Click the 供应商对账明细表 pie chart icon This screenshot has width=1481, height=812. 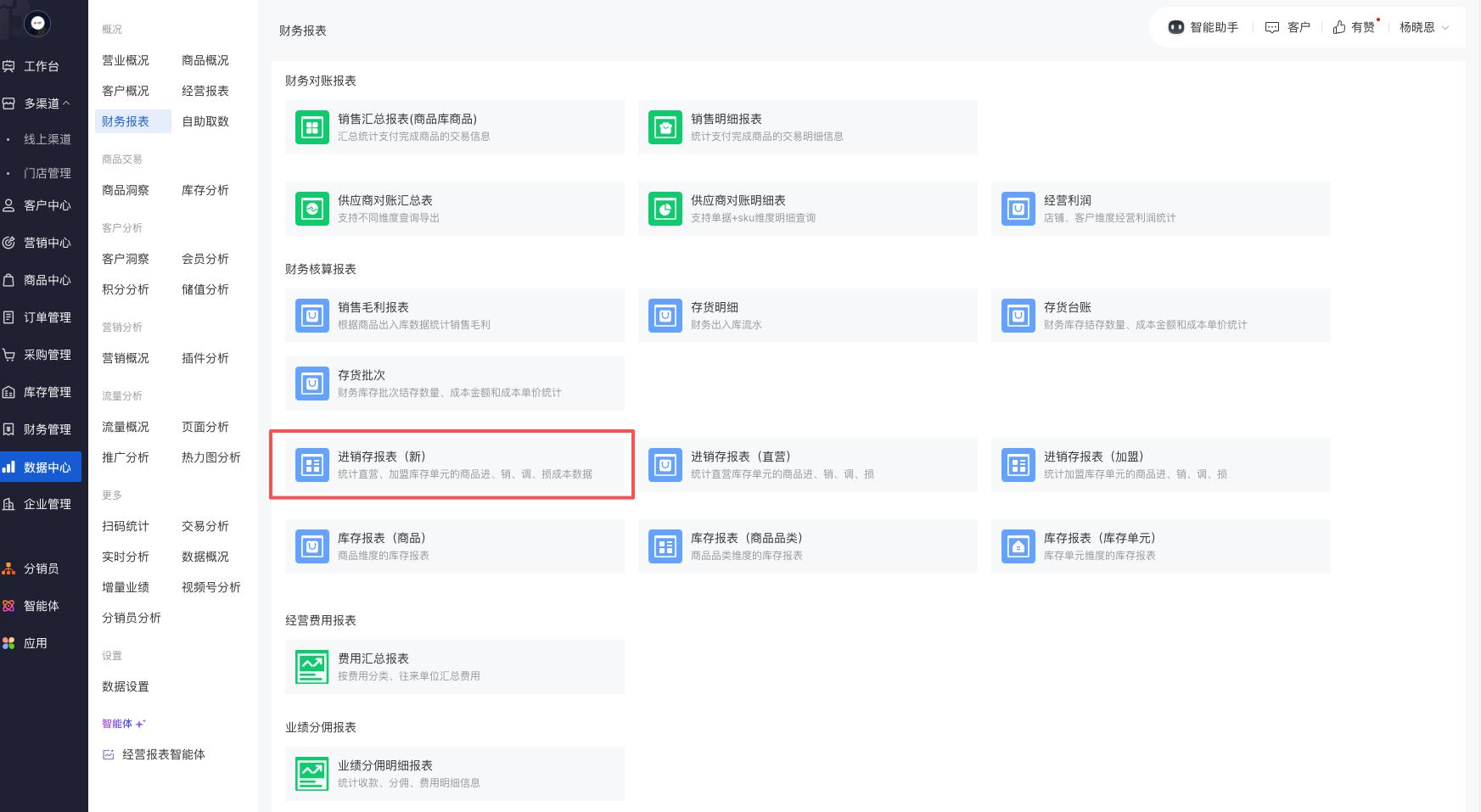(x=665, y=210)
